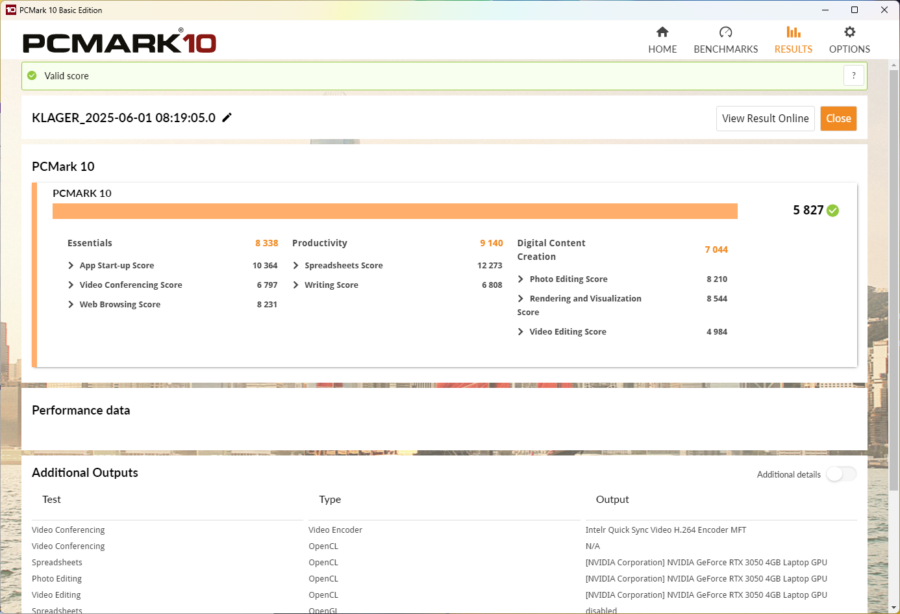The image size is (900, 614).
Task: Click the Digital Content Creation heading
Action: [x=551, y=250]
